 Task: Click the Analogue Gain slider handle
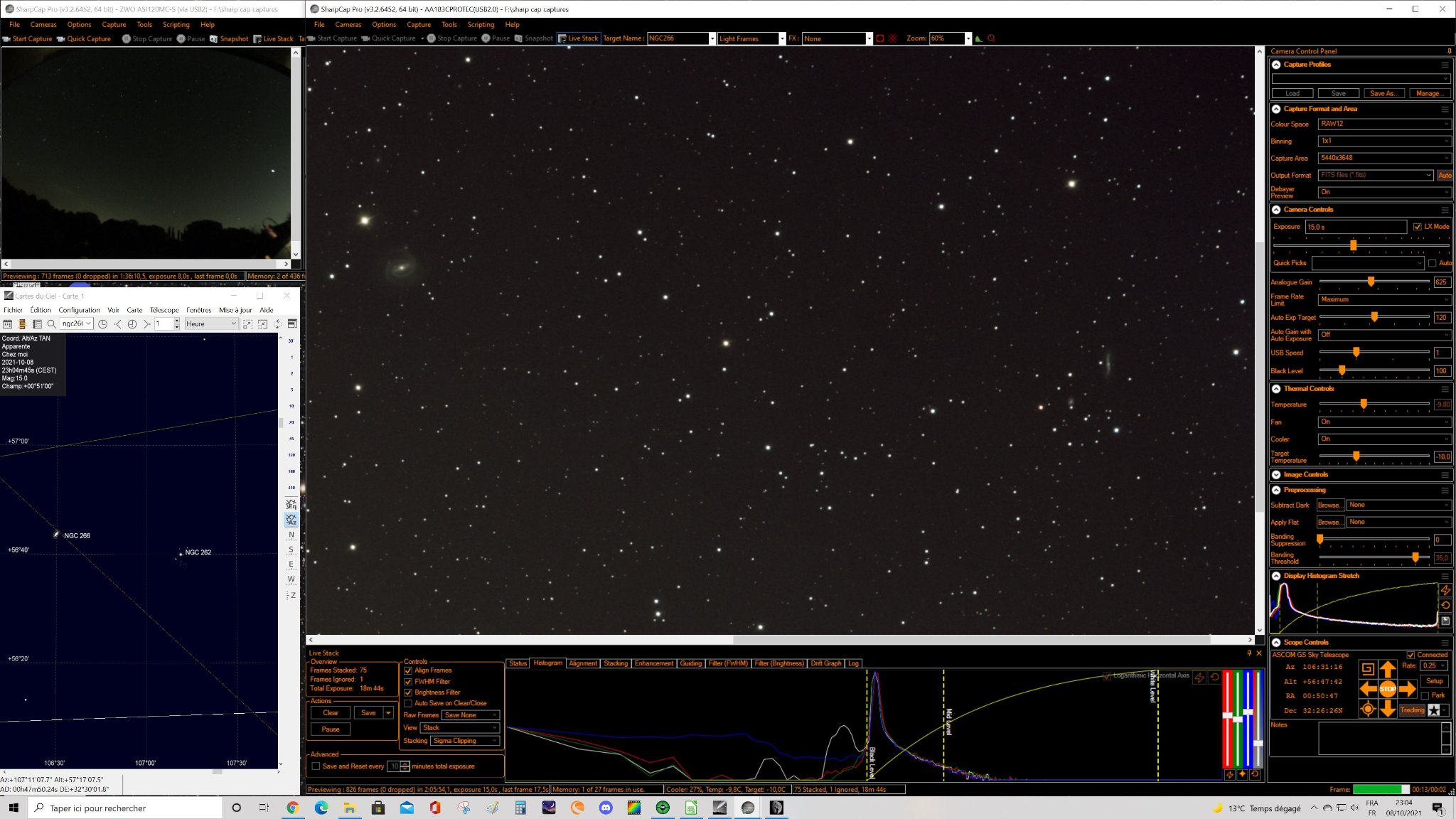1371,282
